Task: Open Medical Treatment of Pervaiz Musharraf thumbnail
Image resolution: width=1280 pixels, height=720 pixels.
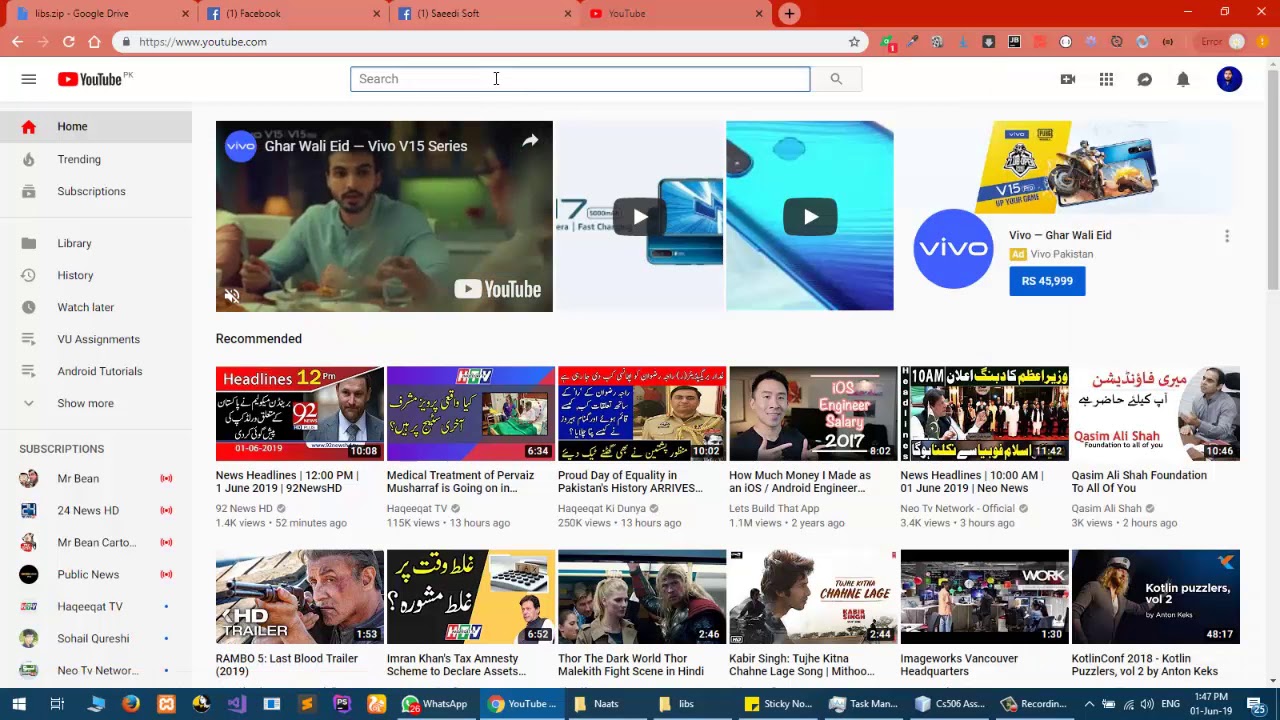Action: pos(471,413)
